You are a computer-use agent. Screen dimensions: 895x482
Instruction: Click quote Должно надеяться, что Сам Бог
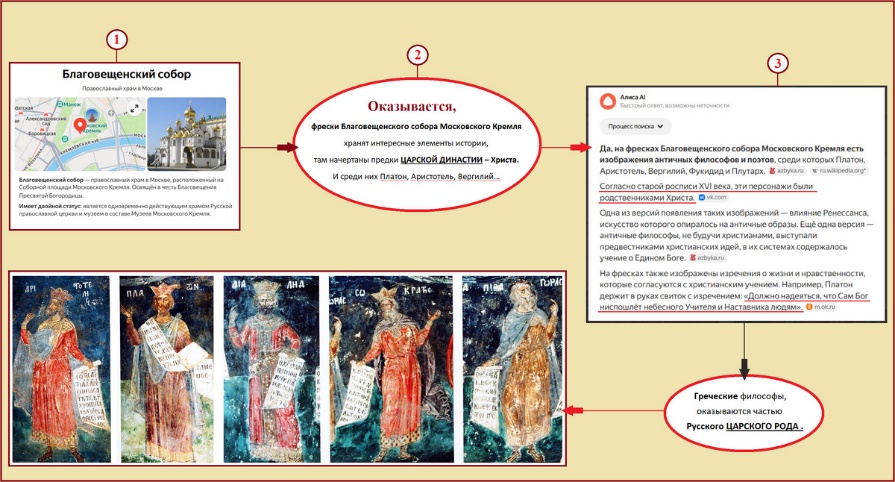point(735,302)
